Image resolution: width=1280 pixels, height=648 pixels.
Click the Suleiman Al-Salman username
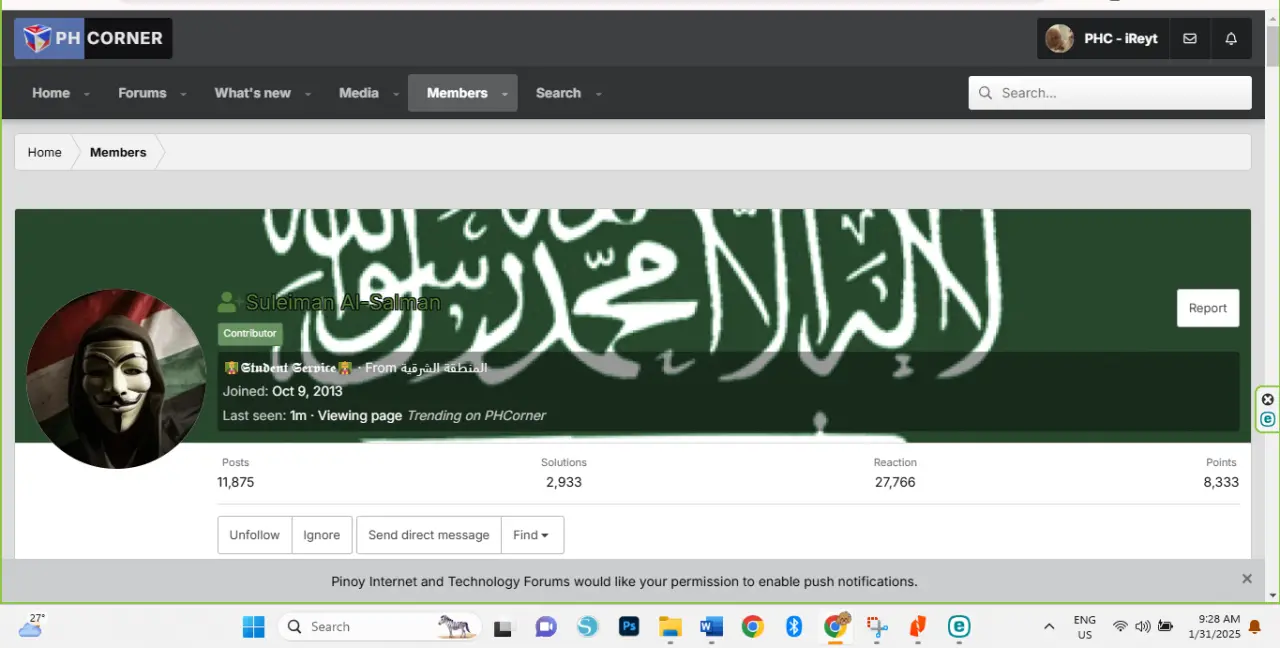pos(343,302)
